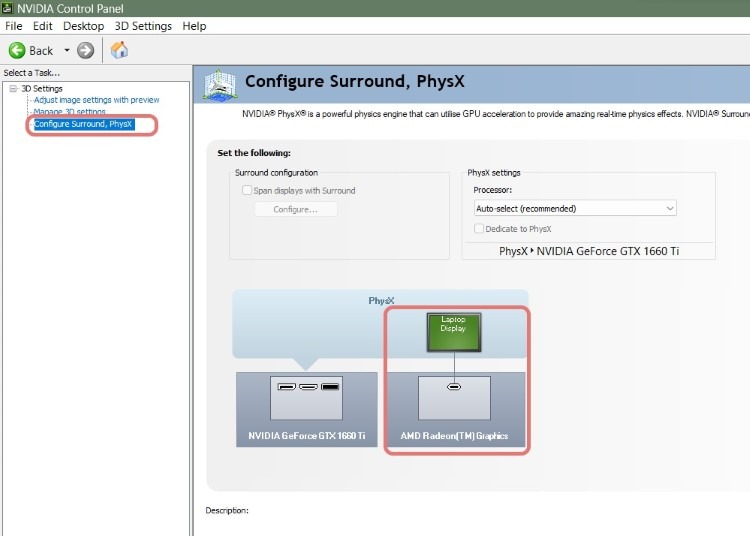
Task: Click the NVIDIA Control Panel title bar icon
Action: 7,8
